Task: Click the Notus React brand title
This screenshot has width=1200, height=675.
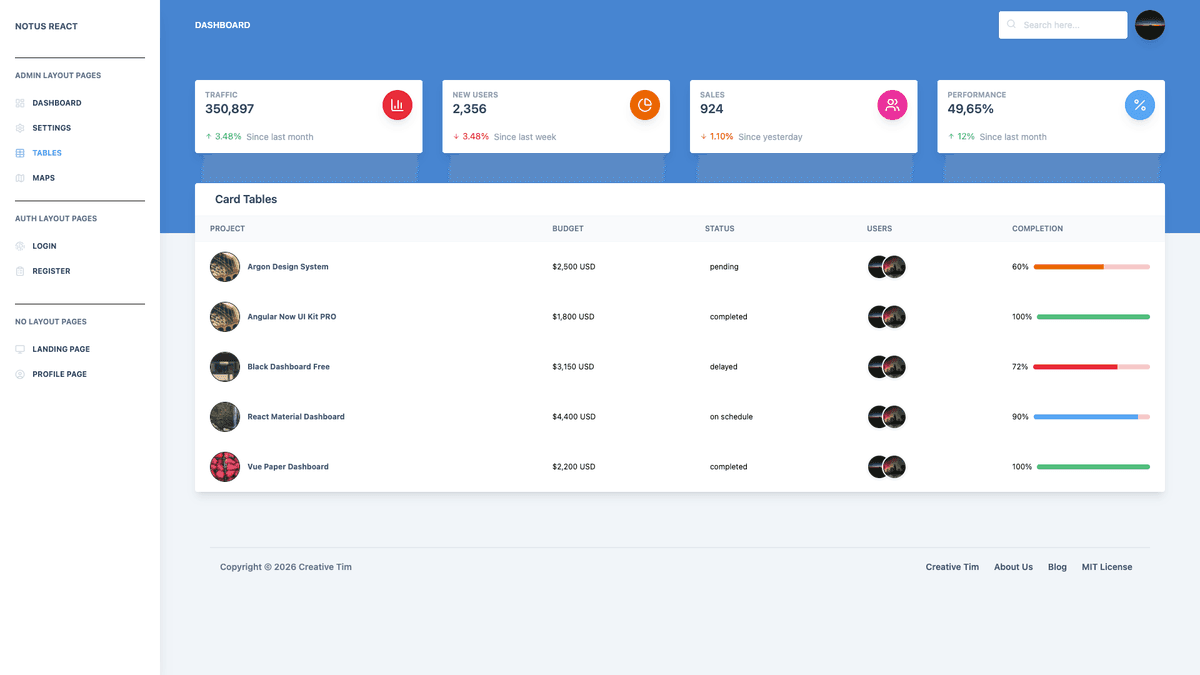Action: [x=46, y=26]
